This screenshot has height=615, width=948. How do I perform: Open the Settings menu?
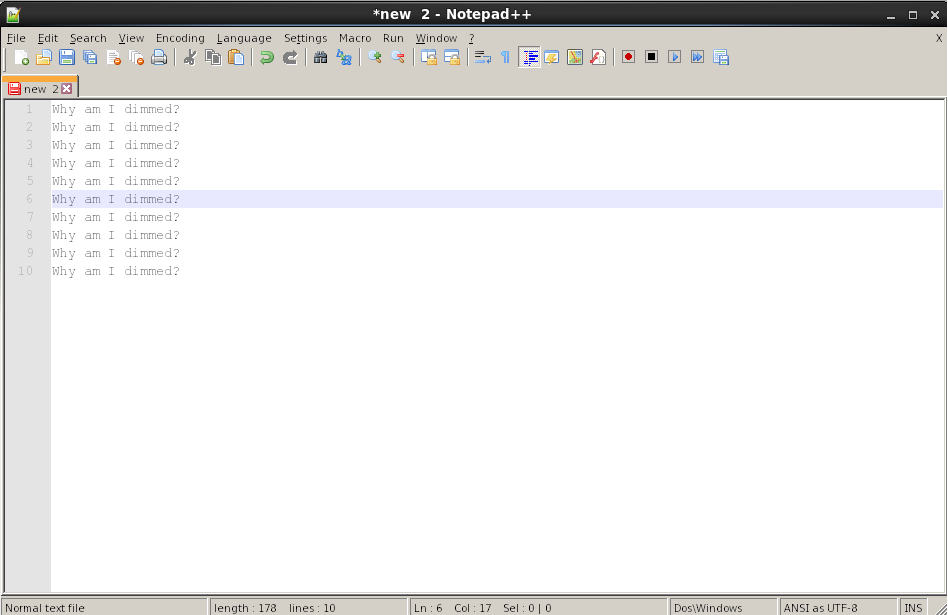pyautogui.click(x=305, y=38)
